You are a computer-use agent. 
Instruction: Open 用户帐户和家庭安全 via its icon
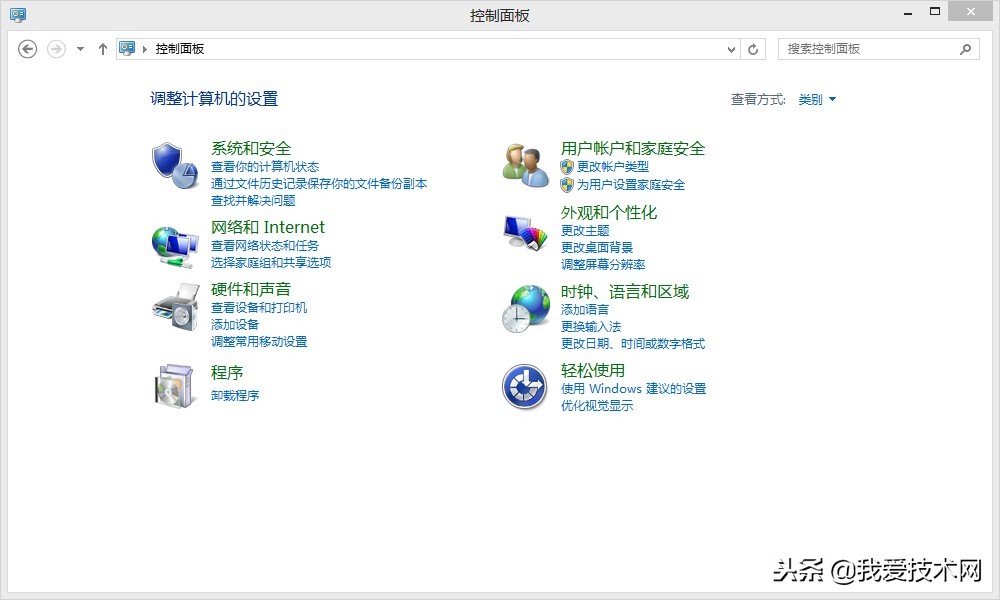click(x=522, y=163)
